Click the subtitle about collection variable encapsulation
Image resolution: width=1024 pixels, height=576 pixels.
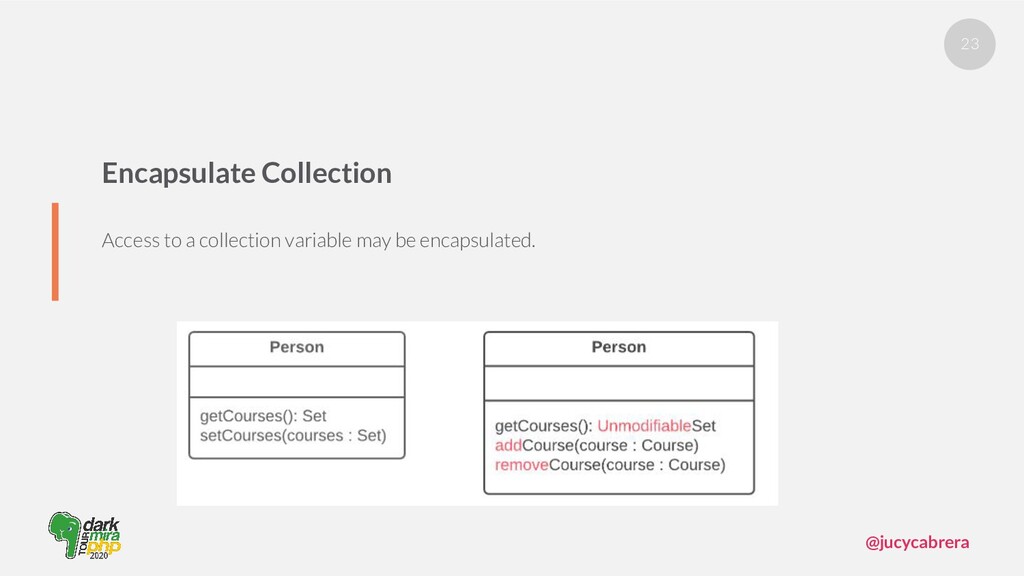[x=318, y=240]
